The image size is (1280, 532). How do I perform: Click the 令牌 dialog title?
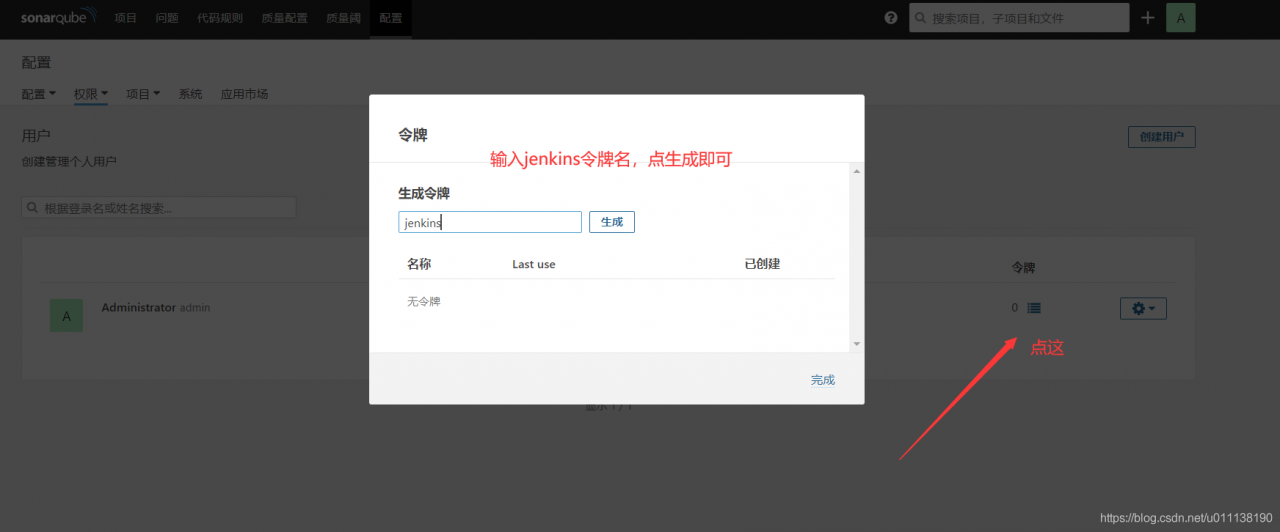413,135
